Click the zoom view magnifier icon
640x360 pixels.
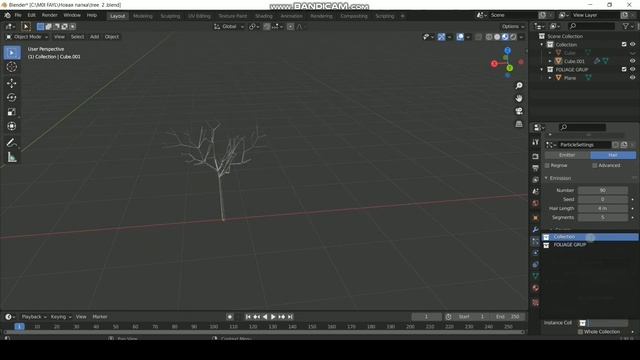point(519,86)
